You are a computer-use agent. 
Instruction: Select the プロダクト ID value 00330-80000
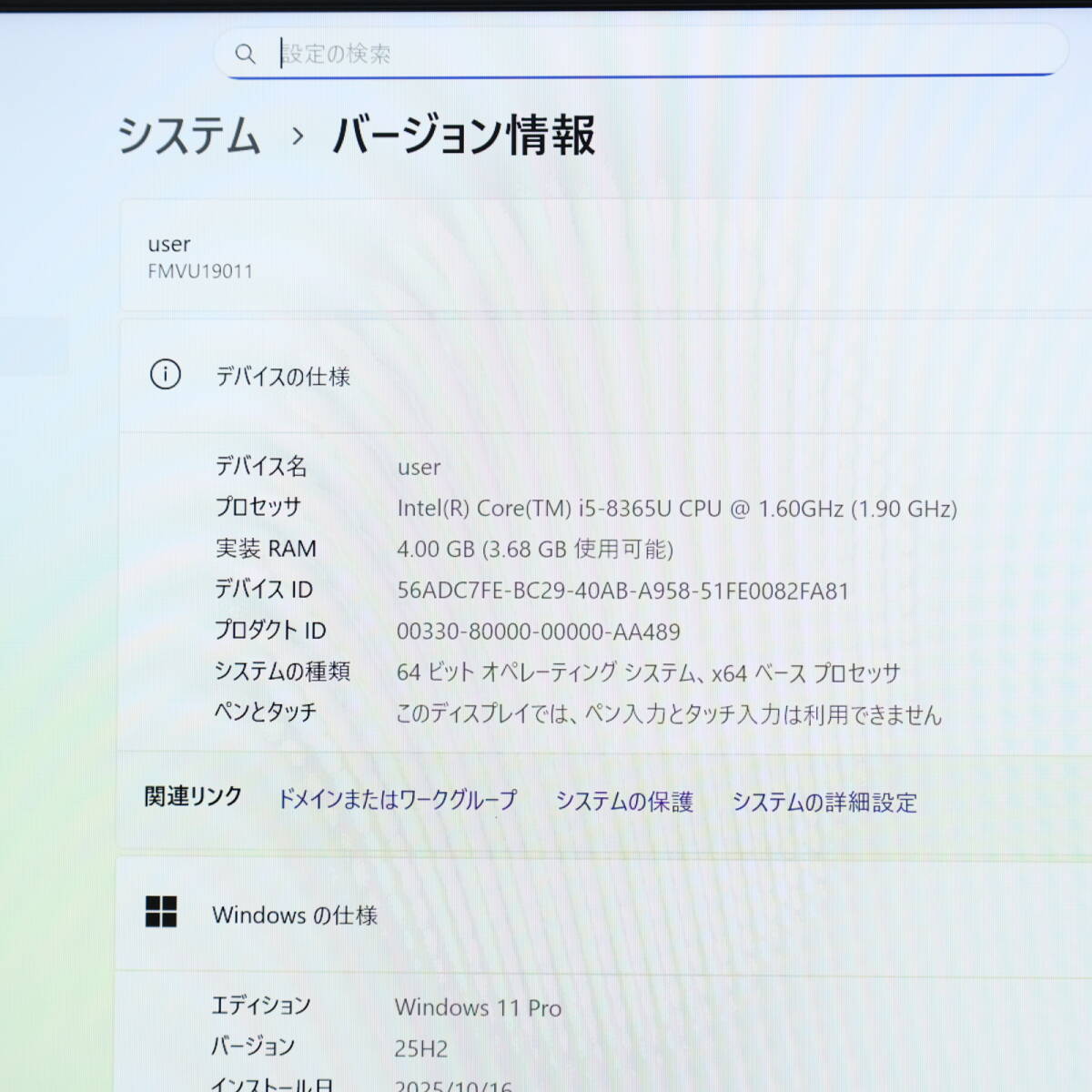[x=539, y=632]
